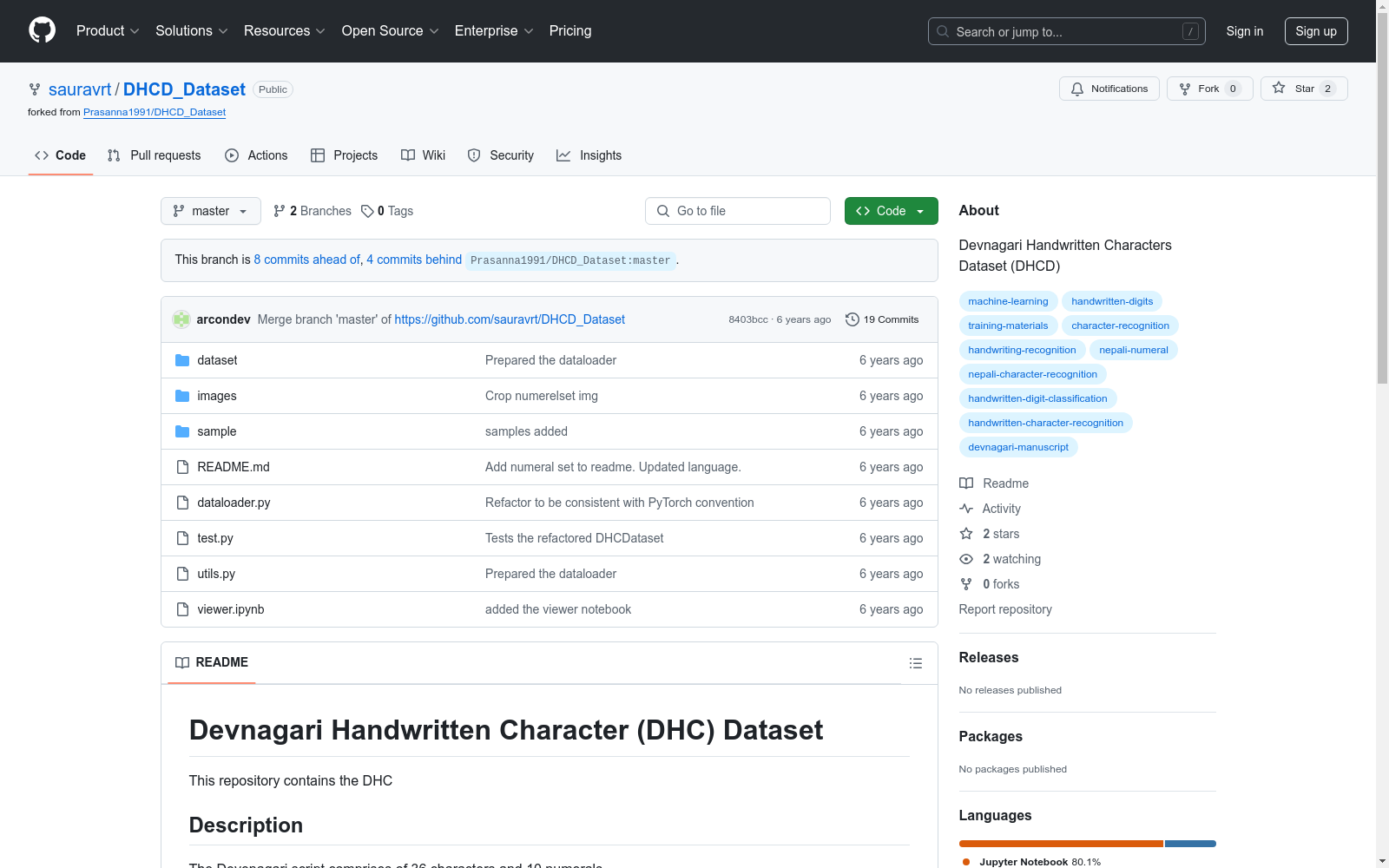Click the Fork icon button
This screenshot has width=1389, height=868.
(x=1185, y=89)
